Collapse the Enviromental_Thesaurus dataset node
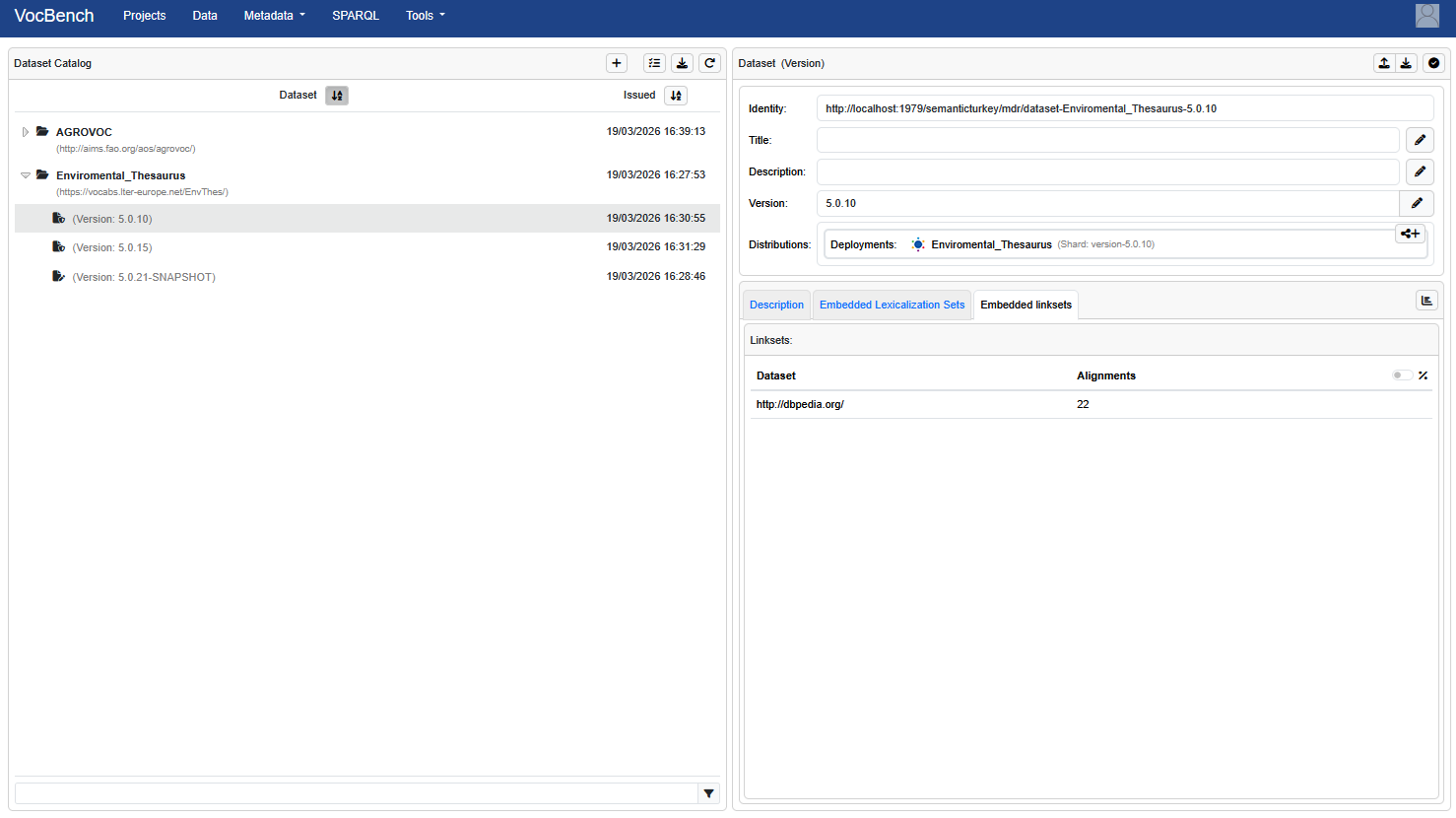Image resolution: width=1456 pixels, height=818 pixels. [26, 175]
